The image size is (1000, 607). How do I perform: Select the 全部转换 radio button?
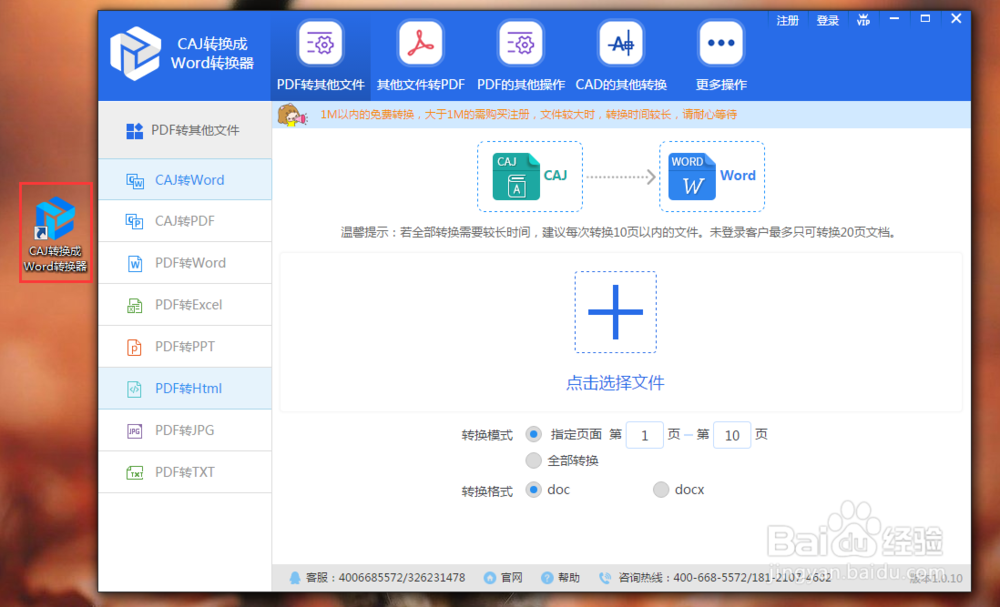534,460
